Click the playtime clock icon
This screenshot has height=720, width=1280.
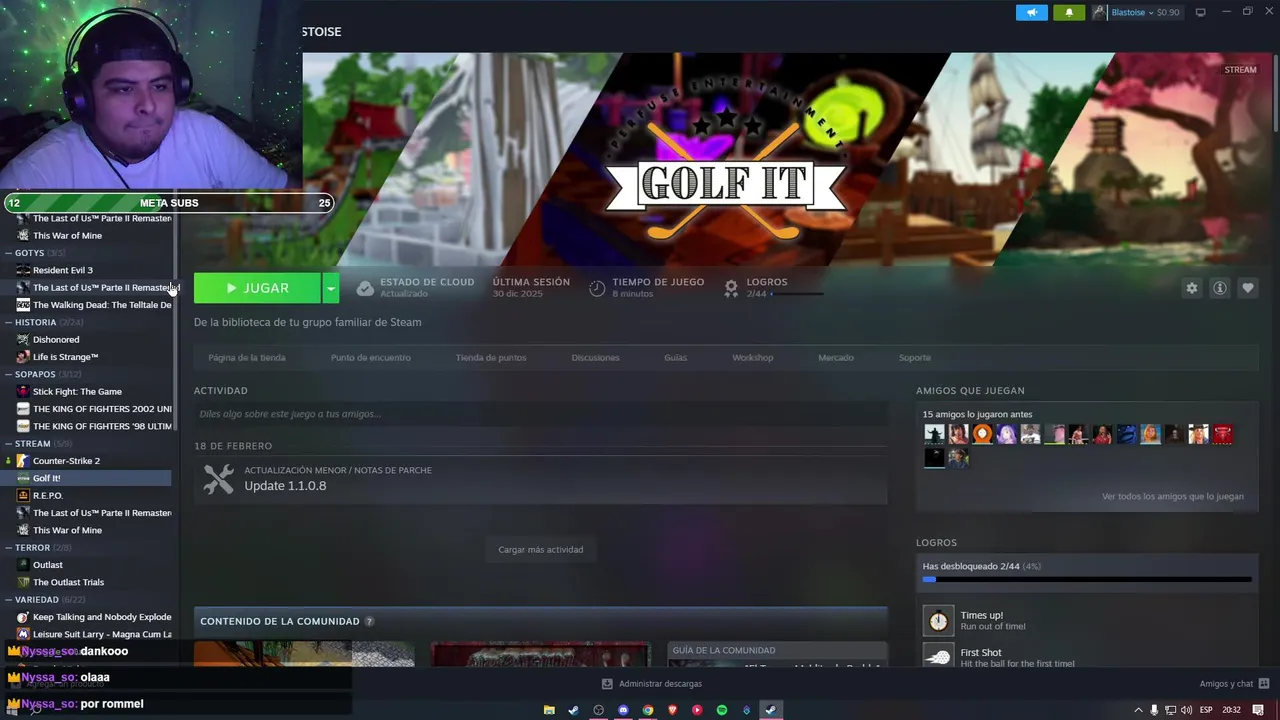597,288
